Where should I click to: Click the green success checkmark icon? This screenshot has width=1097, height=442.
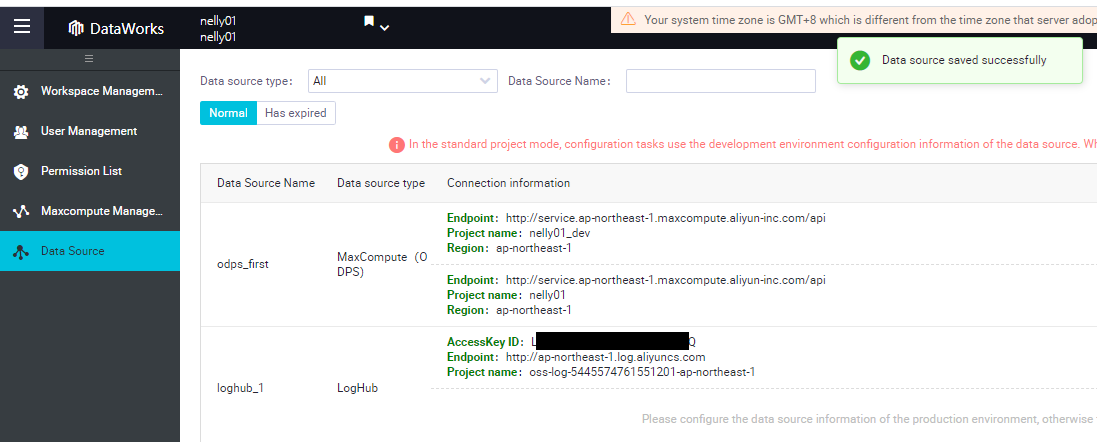coord(860,60)
